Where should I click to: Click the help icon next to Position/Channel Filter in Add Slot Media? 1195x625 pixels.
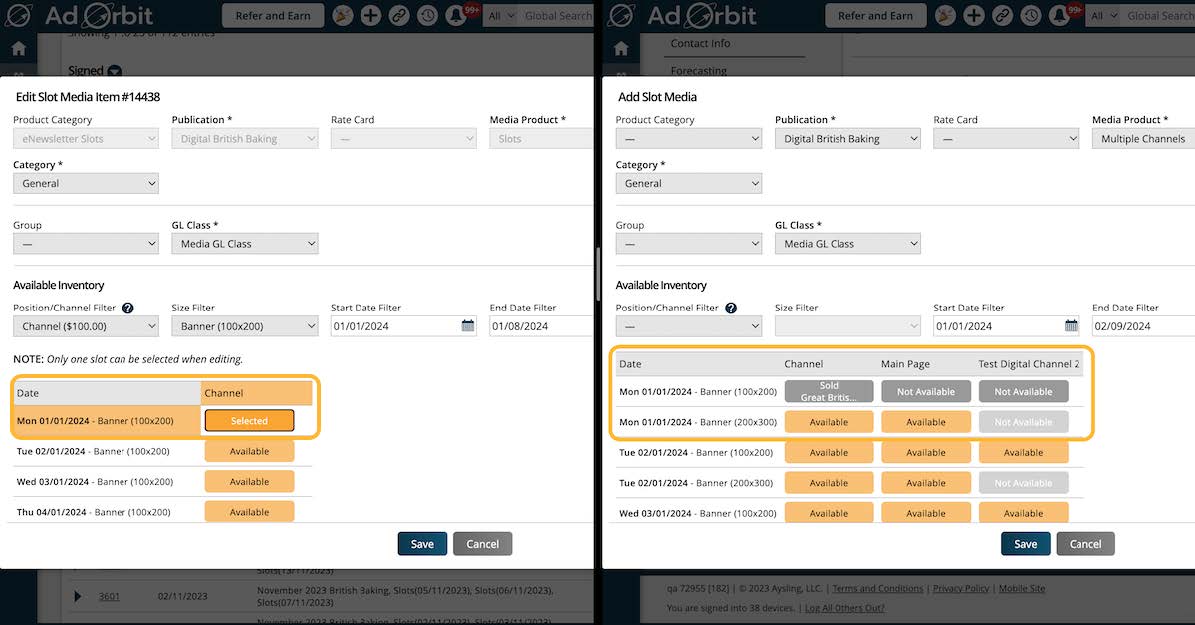730,308
